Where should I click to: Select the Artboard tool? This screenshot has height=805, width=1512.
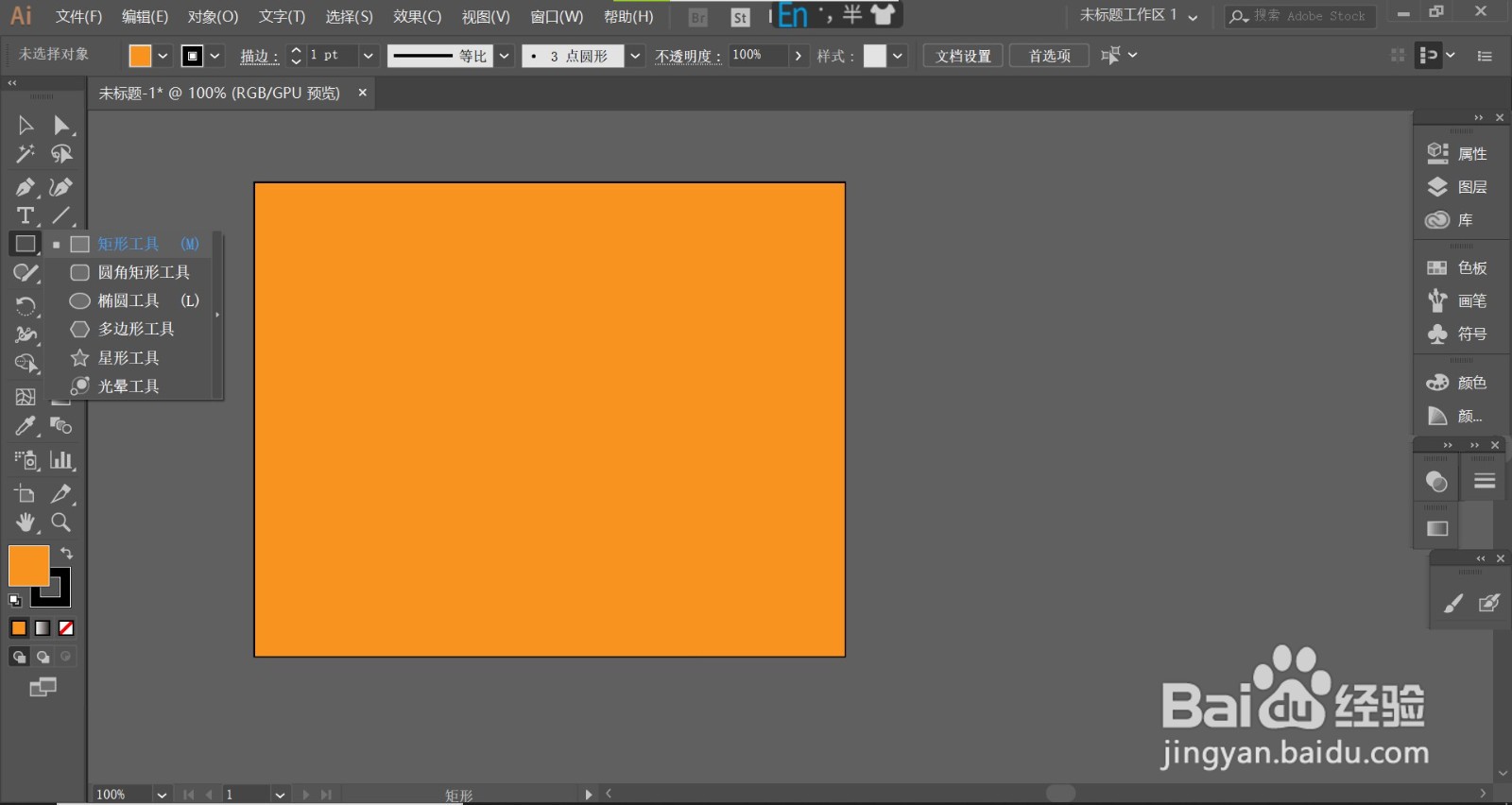click(26, 493)
